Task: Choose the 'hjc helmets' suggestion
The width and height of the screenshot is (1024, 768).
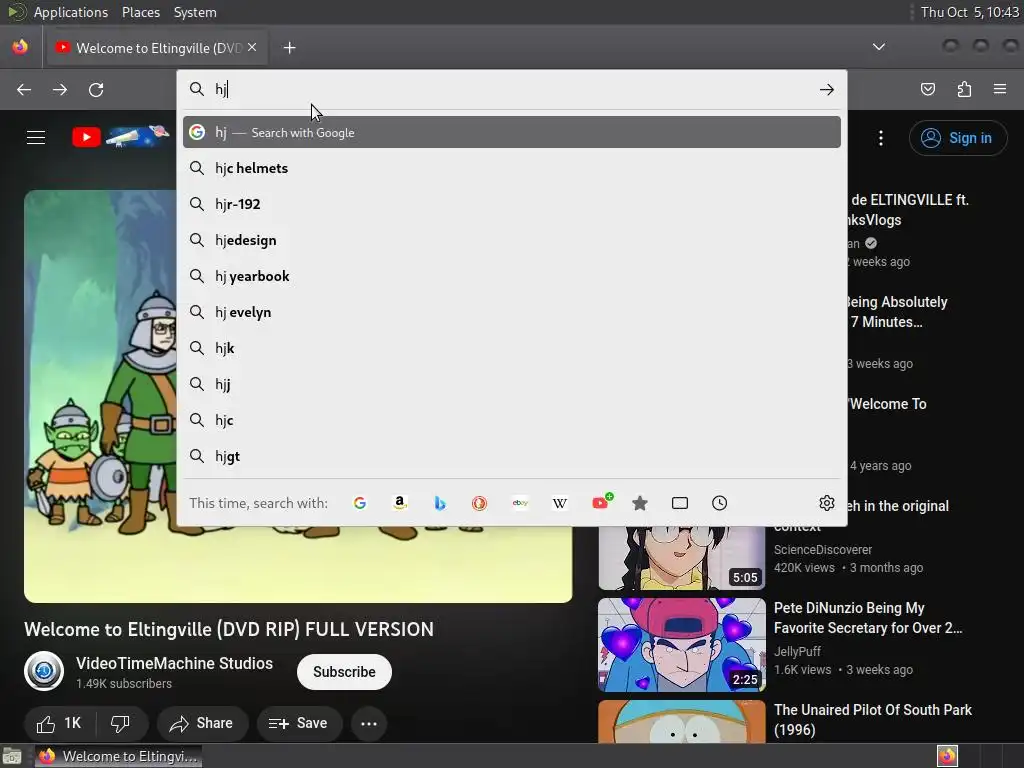Action: coord(511,168)
